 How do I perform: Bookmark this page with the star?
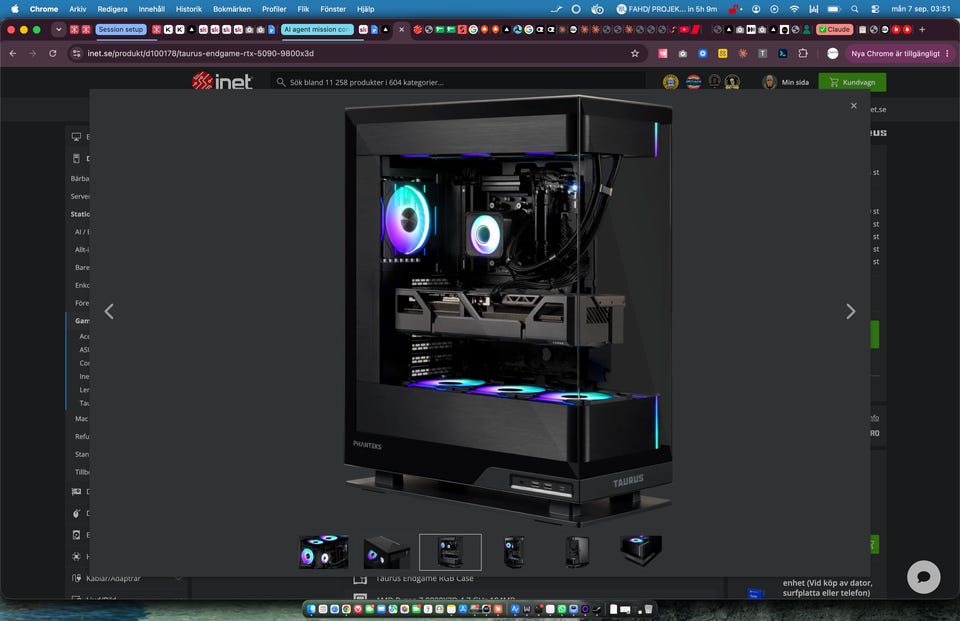coord(635,53)
